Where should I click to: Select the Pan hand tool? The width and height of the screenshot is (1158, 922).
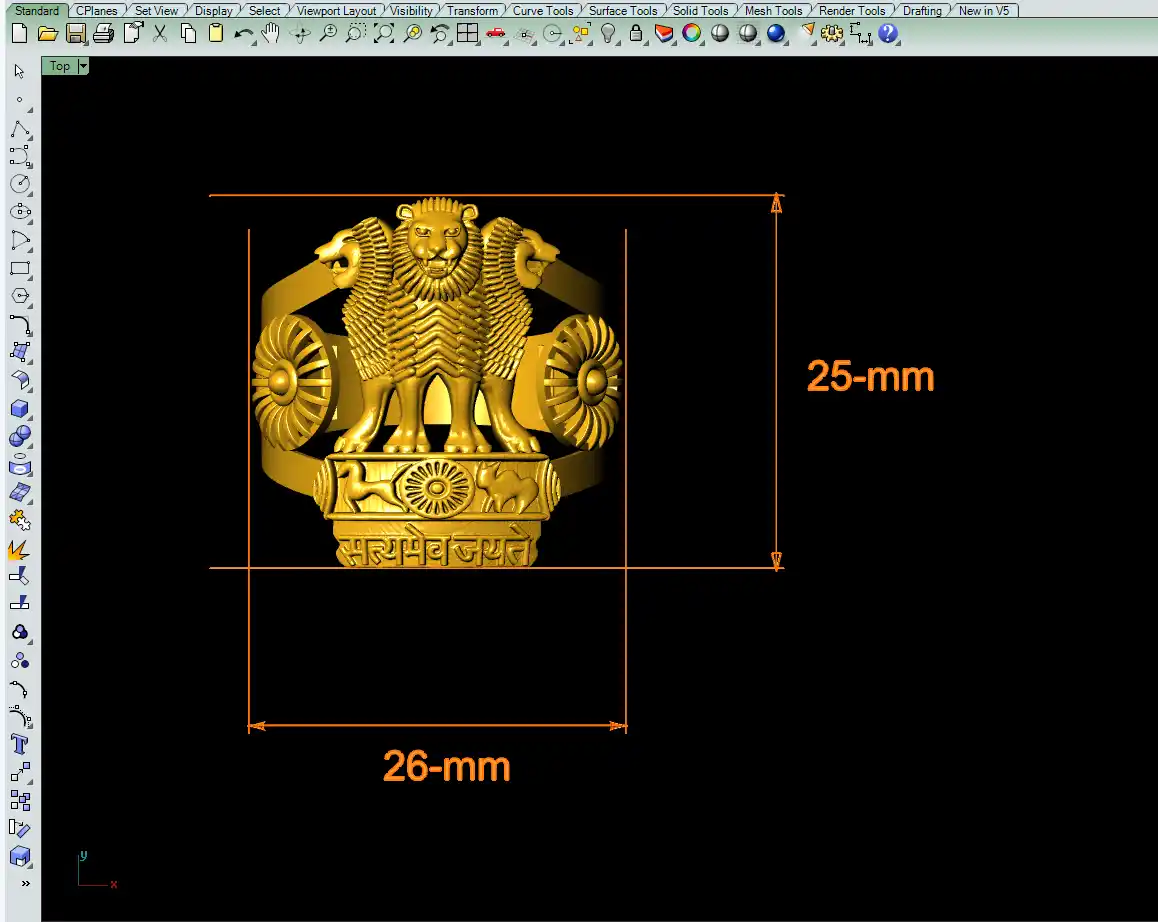point(271,34)
